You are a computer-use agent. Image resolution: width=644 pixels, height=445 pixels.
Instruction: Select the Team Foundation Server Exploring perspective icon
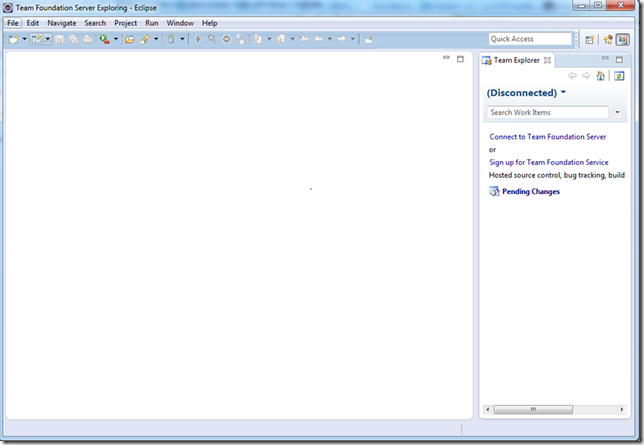[622, 39]
